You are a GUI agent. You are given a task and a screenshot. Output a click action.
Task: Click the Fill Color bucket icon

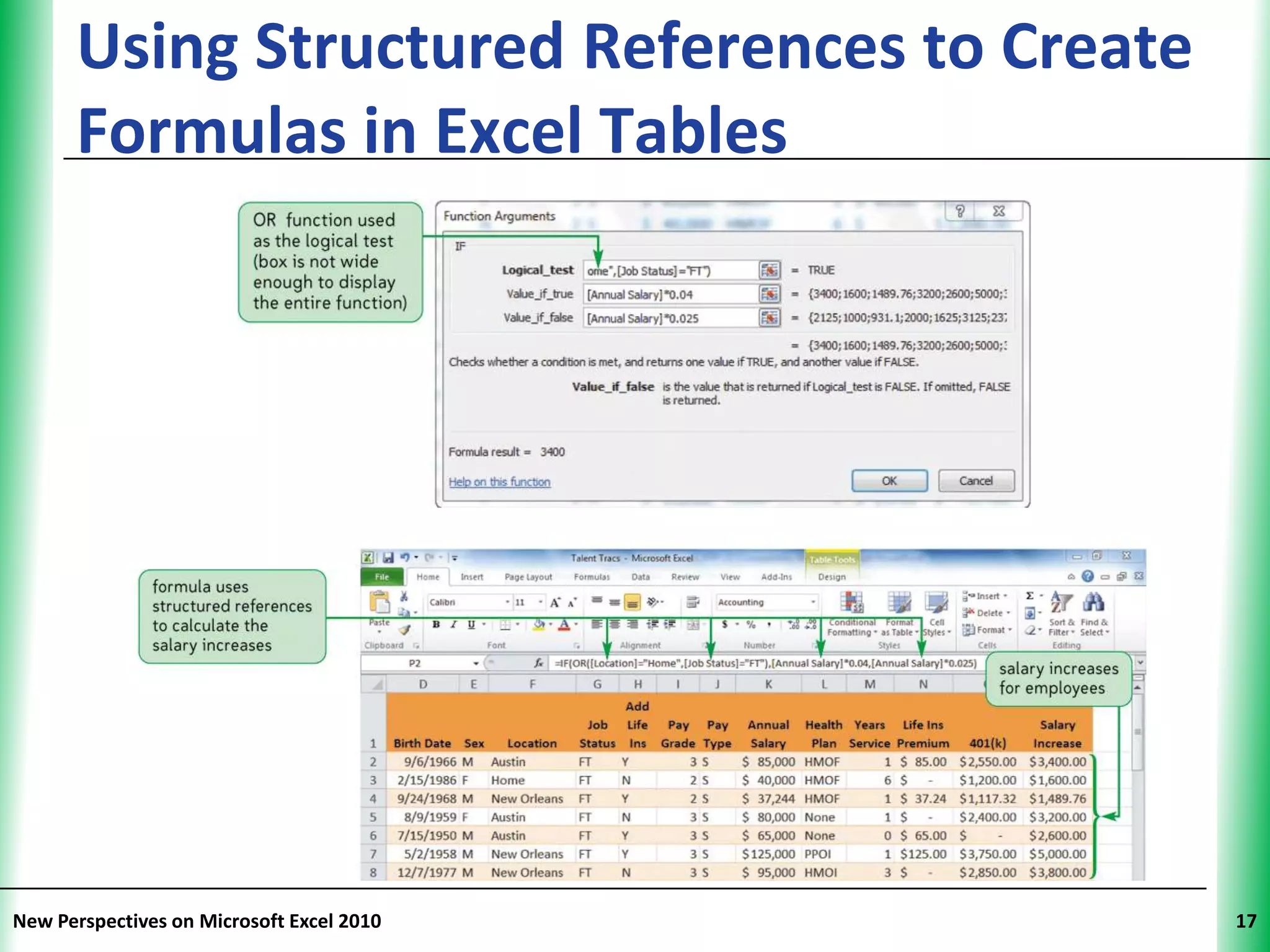click(x=540, y=625)
